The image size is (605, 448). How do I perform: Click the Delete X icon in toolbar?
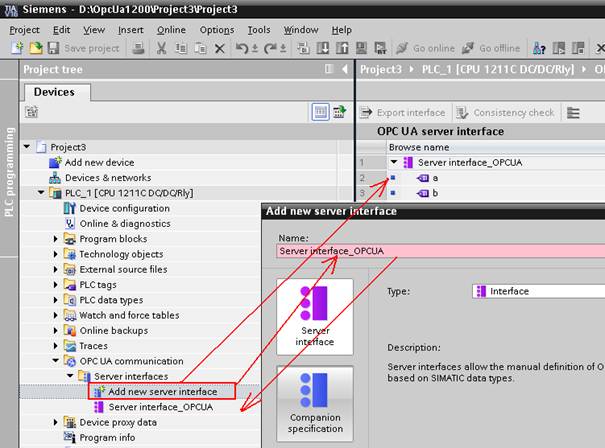point(220,48)
